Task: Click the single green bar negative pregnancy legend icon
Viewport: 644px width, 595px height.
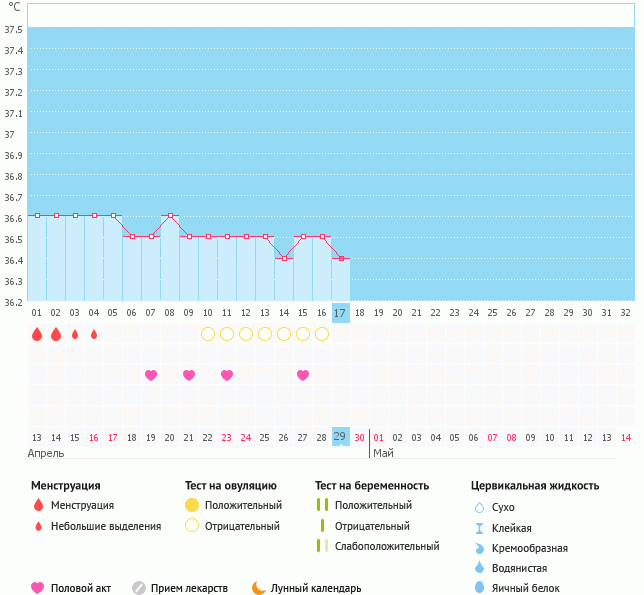Action: tap(322, 526)
